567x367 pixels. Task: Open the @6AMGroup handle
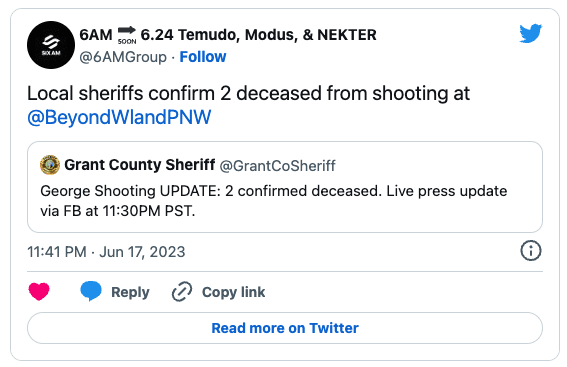(123, 57)
